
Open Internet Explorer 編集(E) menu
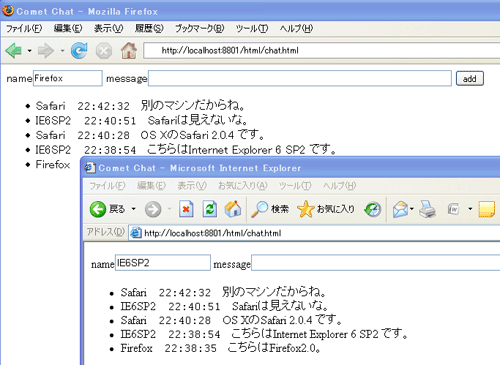click(151, 186)
